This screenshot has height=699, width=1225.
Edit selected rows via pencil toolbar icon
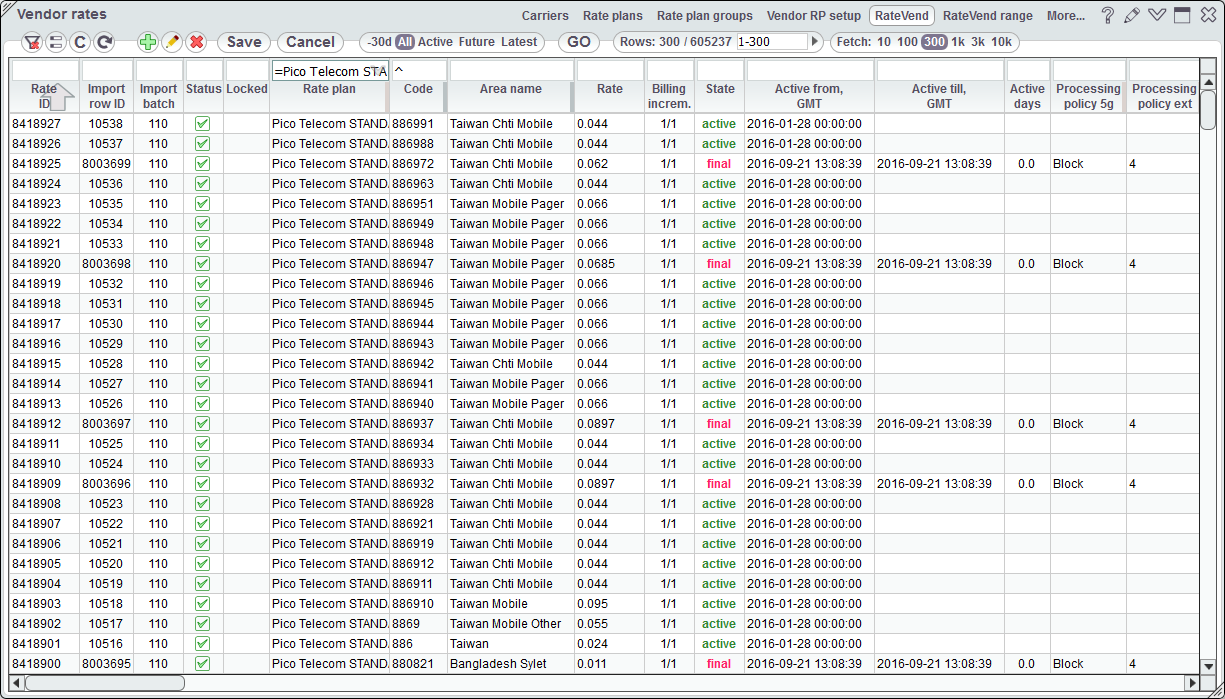point(172,42)
